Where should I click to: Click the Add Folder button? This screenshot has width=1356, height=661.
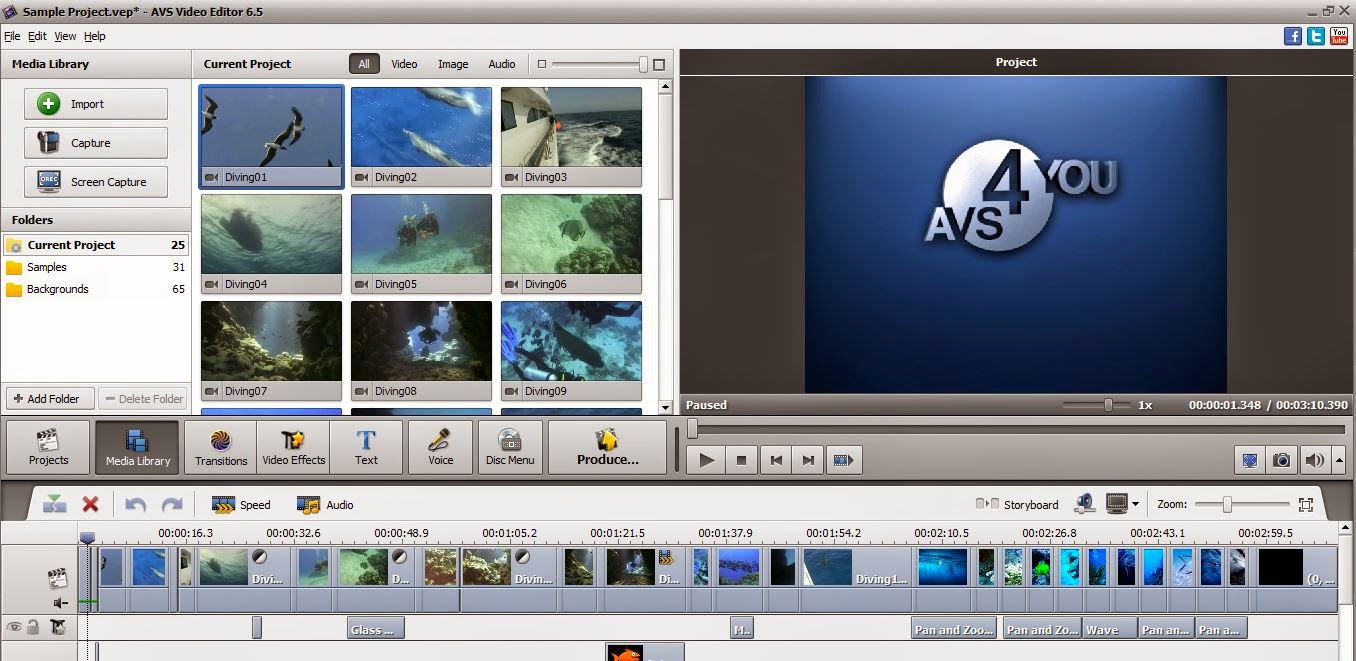49,398
